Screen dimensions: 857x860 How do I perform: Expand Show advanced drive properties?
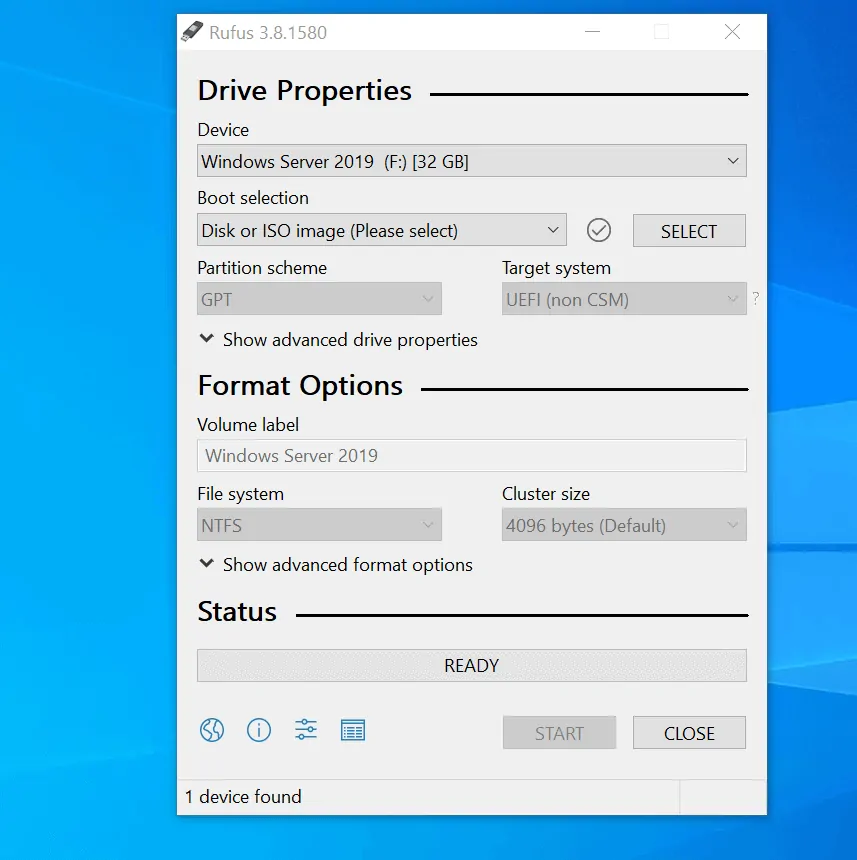pos(337,340)
